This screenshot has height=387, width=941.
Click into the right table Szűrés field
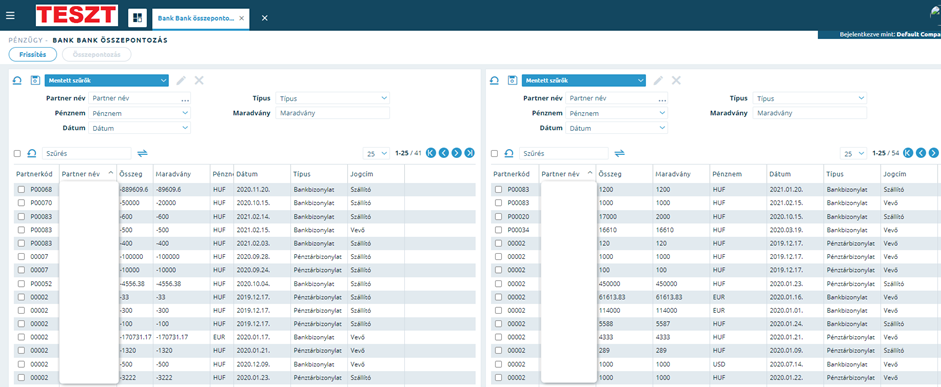(x=564, y=154)
